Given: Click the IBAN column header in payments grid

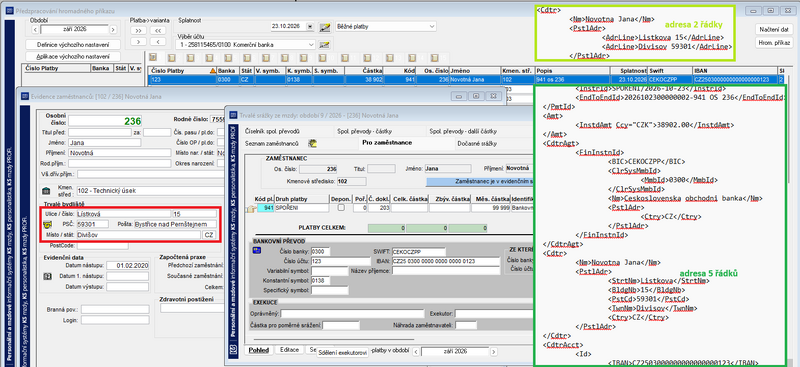Looking at the screenshot, I should (x=735, y=71).
